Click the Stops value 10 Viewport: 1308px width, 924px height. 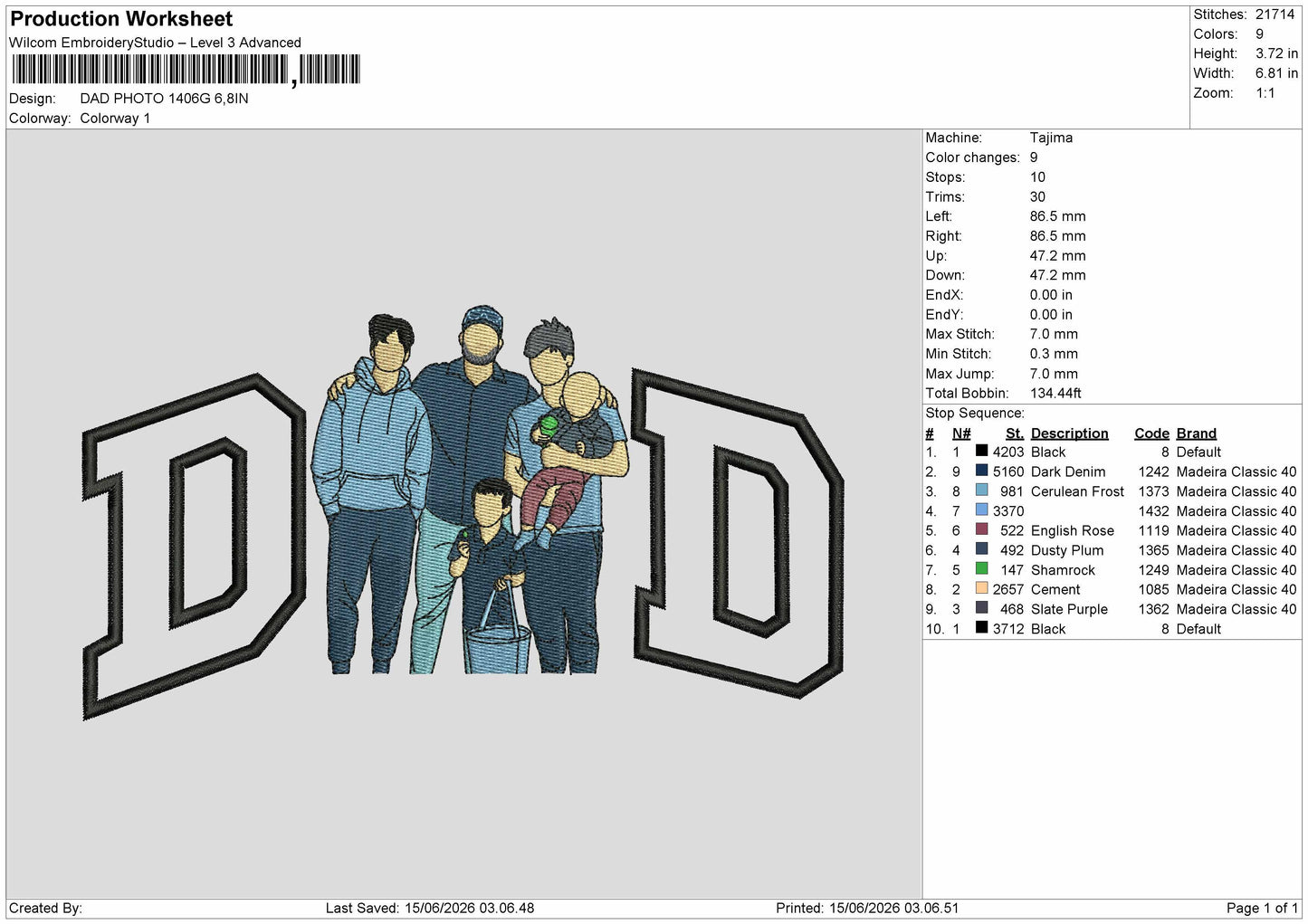(x=1037, y=177)
